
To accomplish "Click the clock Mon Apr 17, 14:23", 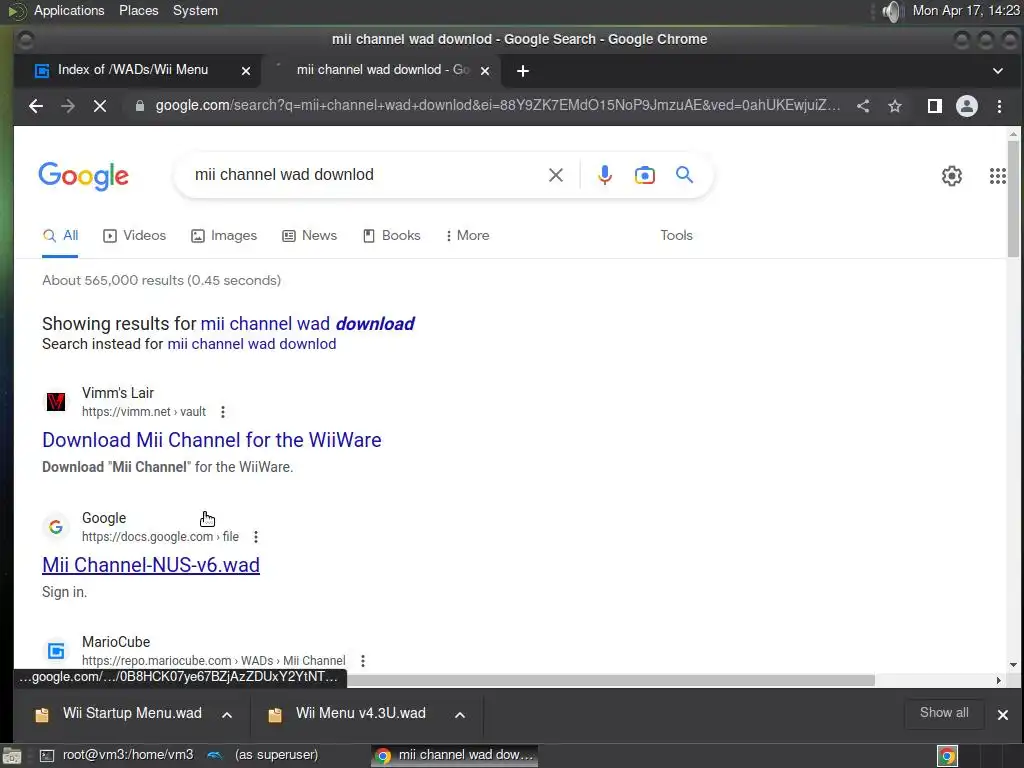I will (966, 11).
